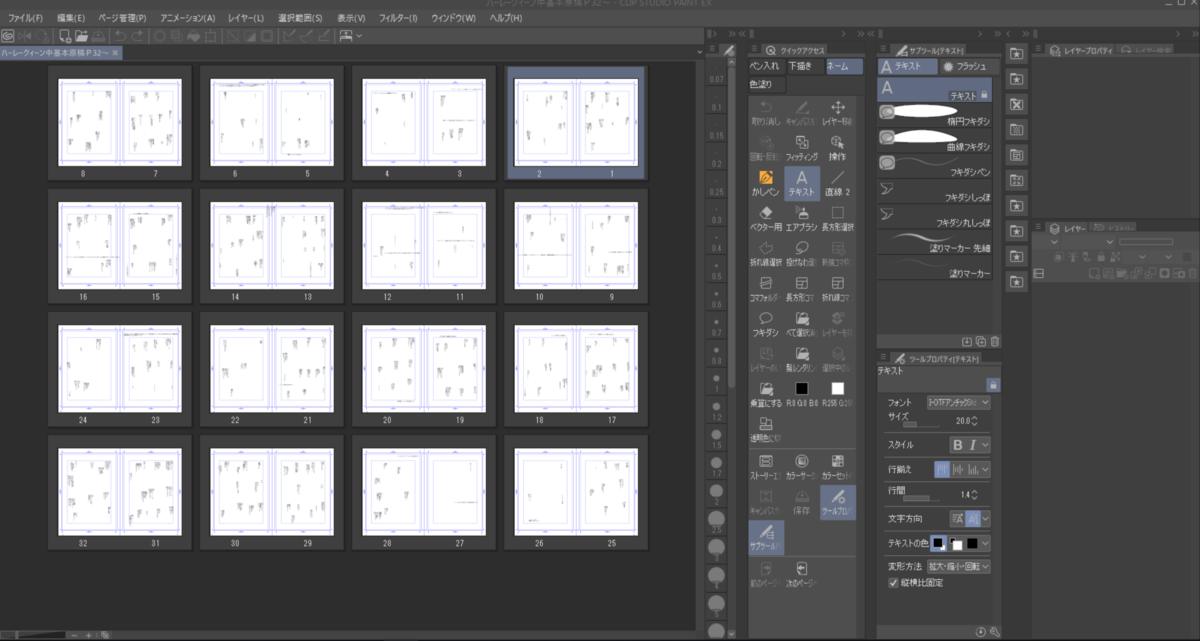Choose the レイヤー移動 move layer tool
Image resolution: width=1200 pixels, height=641 pixels.
coord(838,112)
